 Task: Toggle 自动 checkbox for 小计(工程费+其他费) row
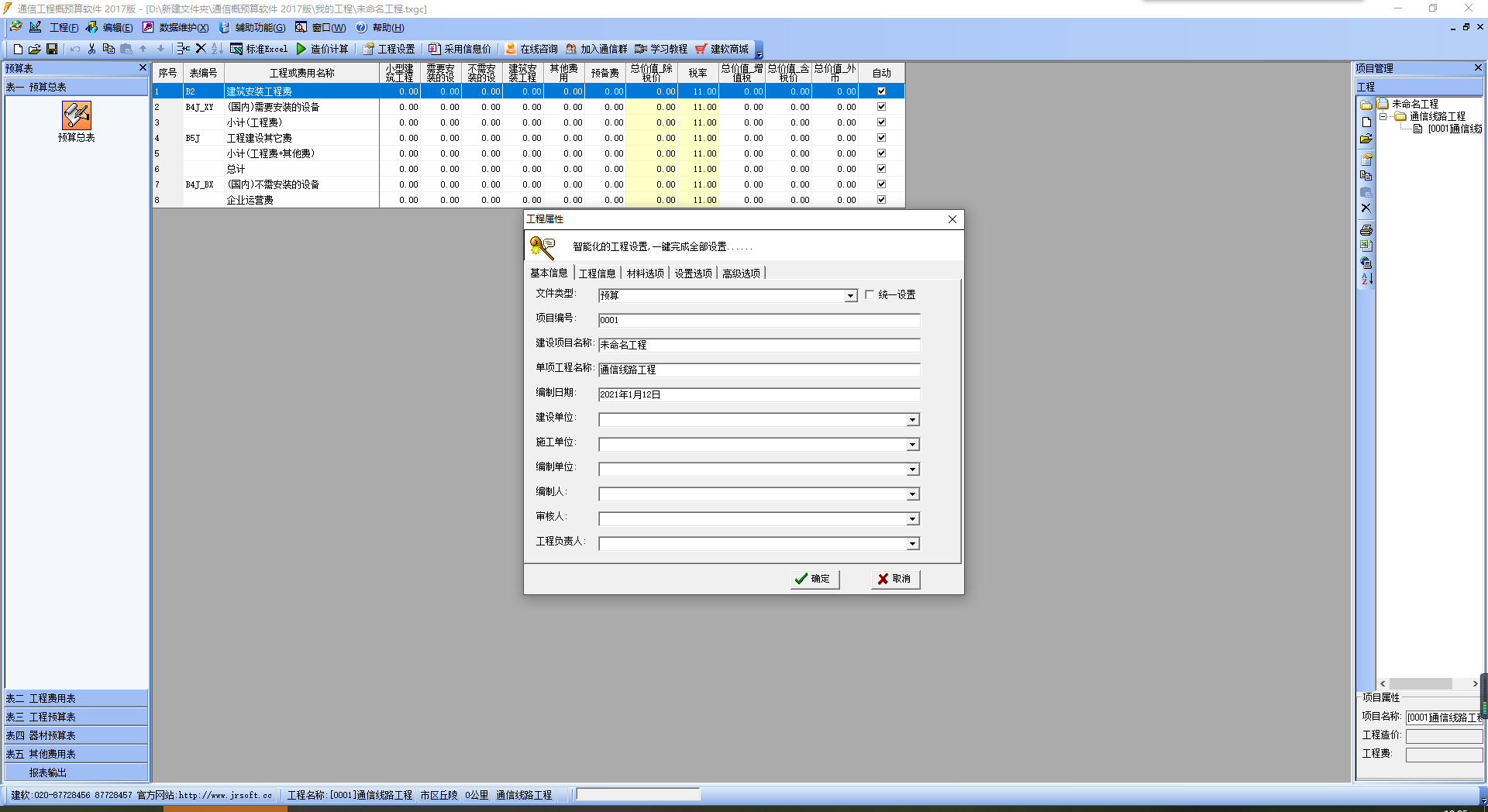tap(881, 153)
